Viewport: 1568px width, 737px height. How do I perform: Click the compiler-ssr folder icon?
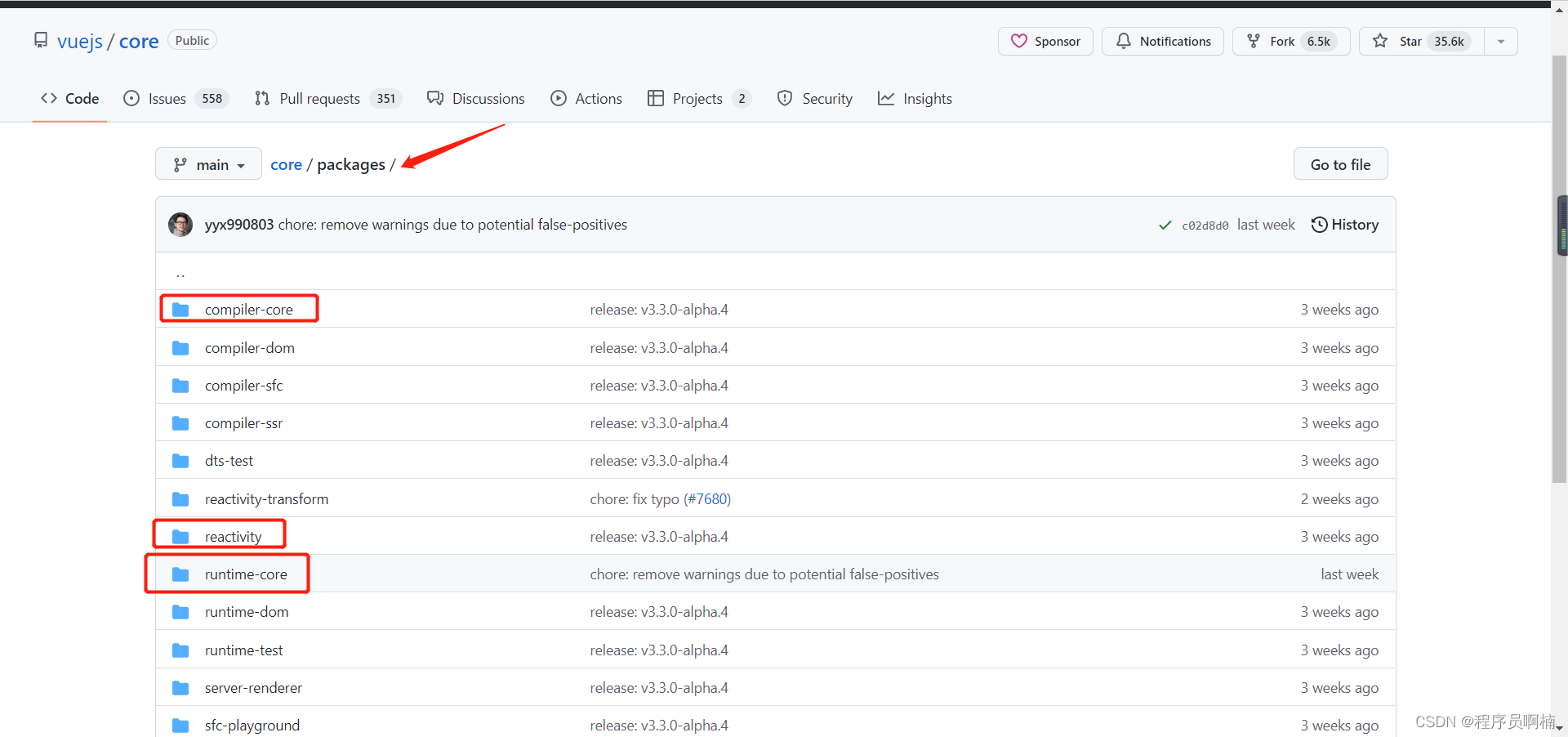pos(180,423)
